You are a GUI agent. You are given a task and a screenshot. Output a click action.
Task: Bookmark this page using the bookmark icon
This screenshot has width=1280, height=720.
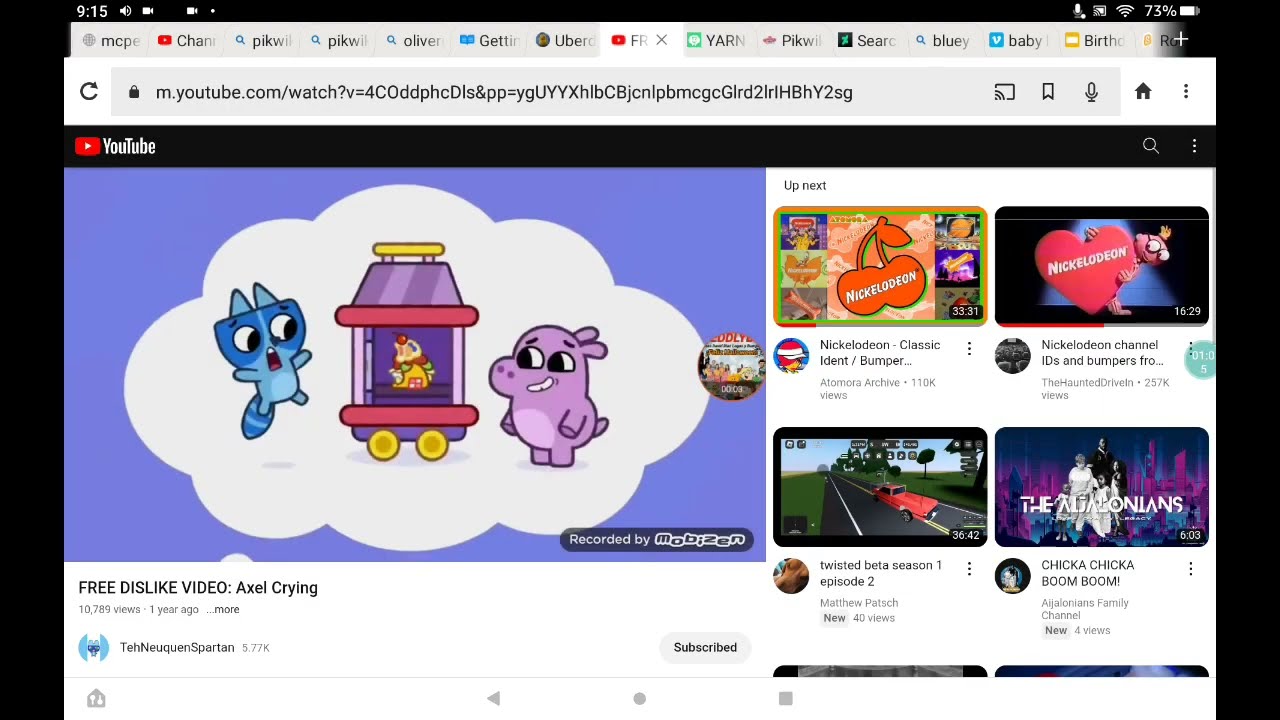pos(1048,92)
